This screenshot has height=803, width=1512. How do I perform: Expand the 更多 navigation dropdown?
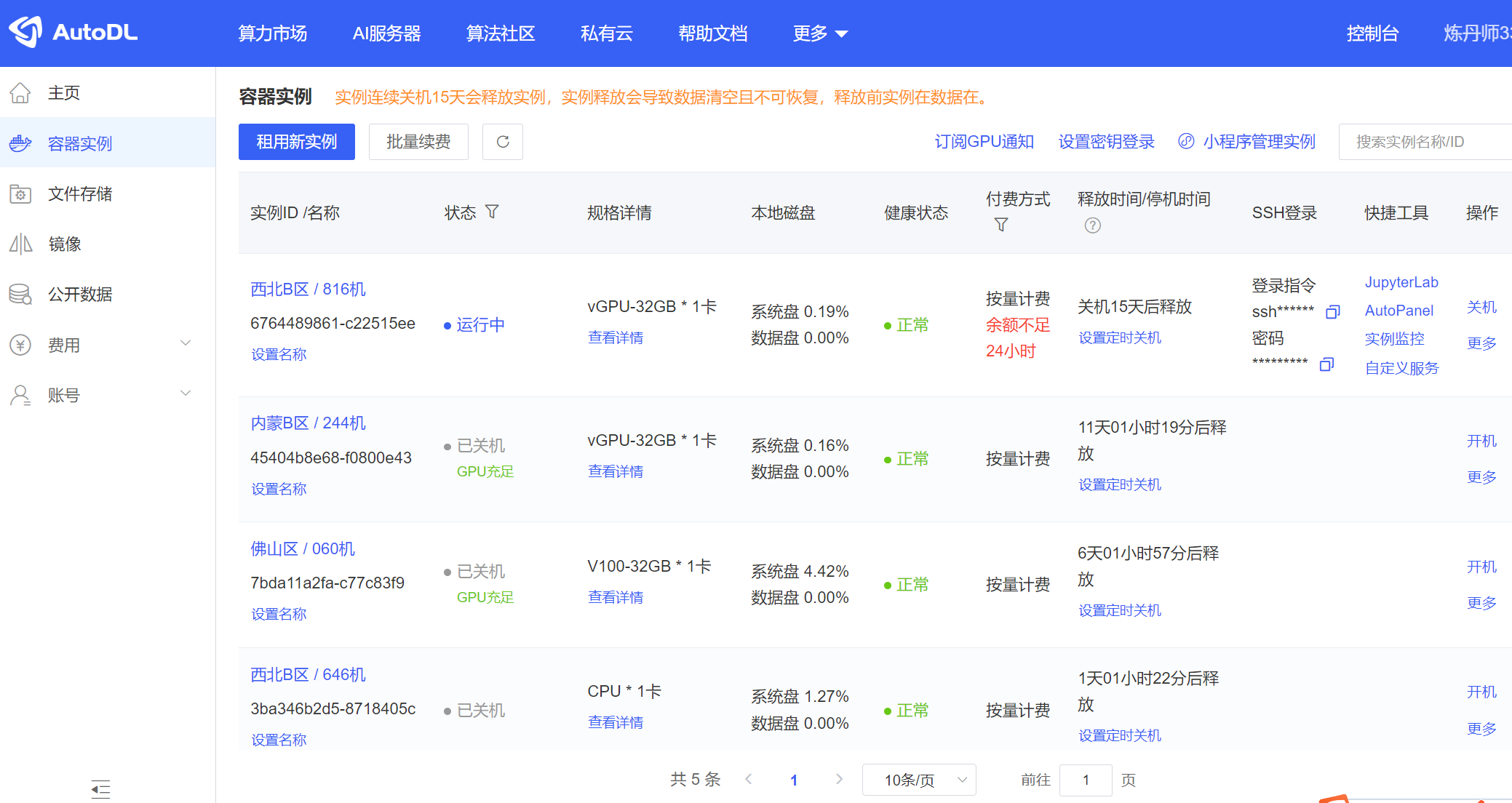(x=819, y=33)
